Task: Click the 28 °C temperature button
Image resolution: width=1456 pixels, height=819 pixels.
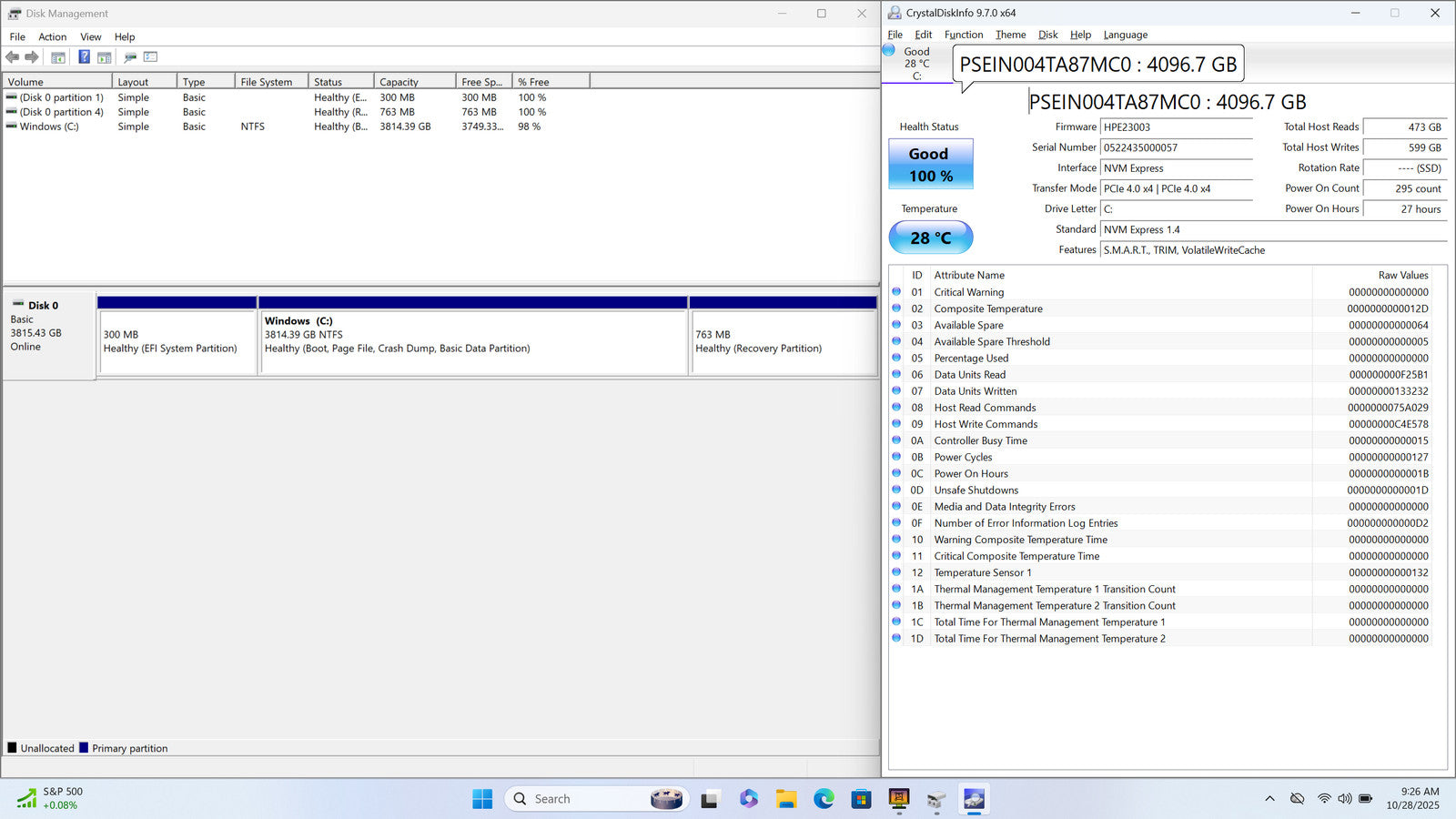Action: tap(930, 238)
